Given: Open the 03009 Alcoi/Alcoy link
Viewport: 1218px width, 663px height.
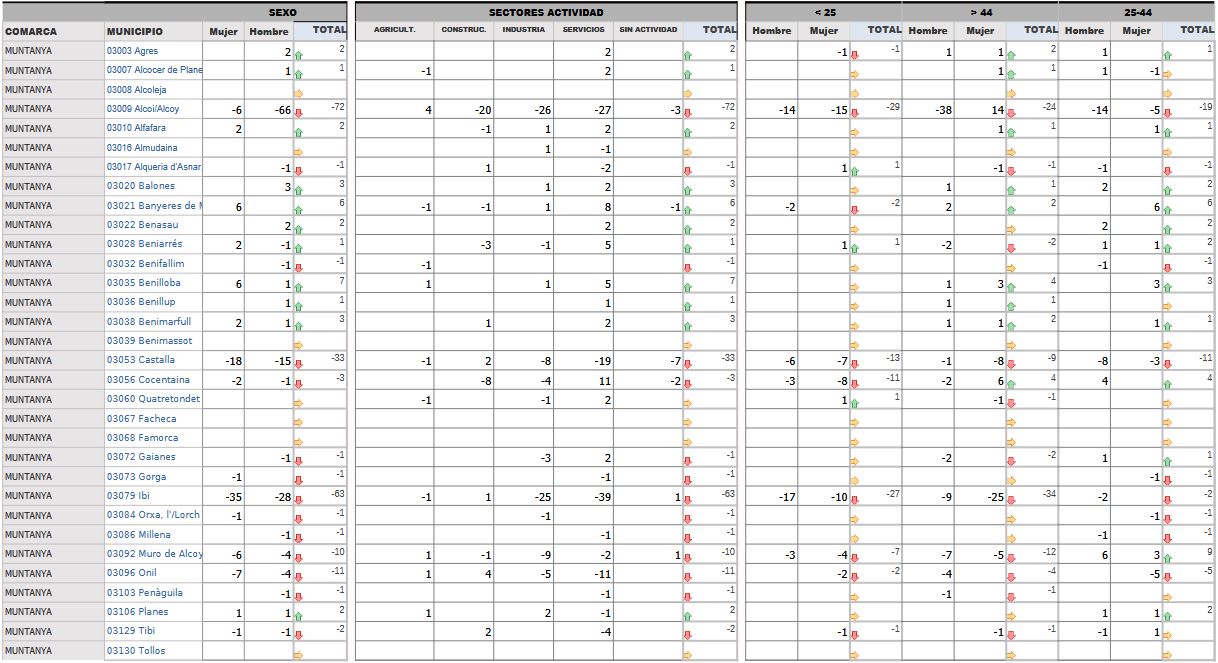Looking at the screenshot, I should 143,109.
